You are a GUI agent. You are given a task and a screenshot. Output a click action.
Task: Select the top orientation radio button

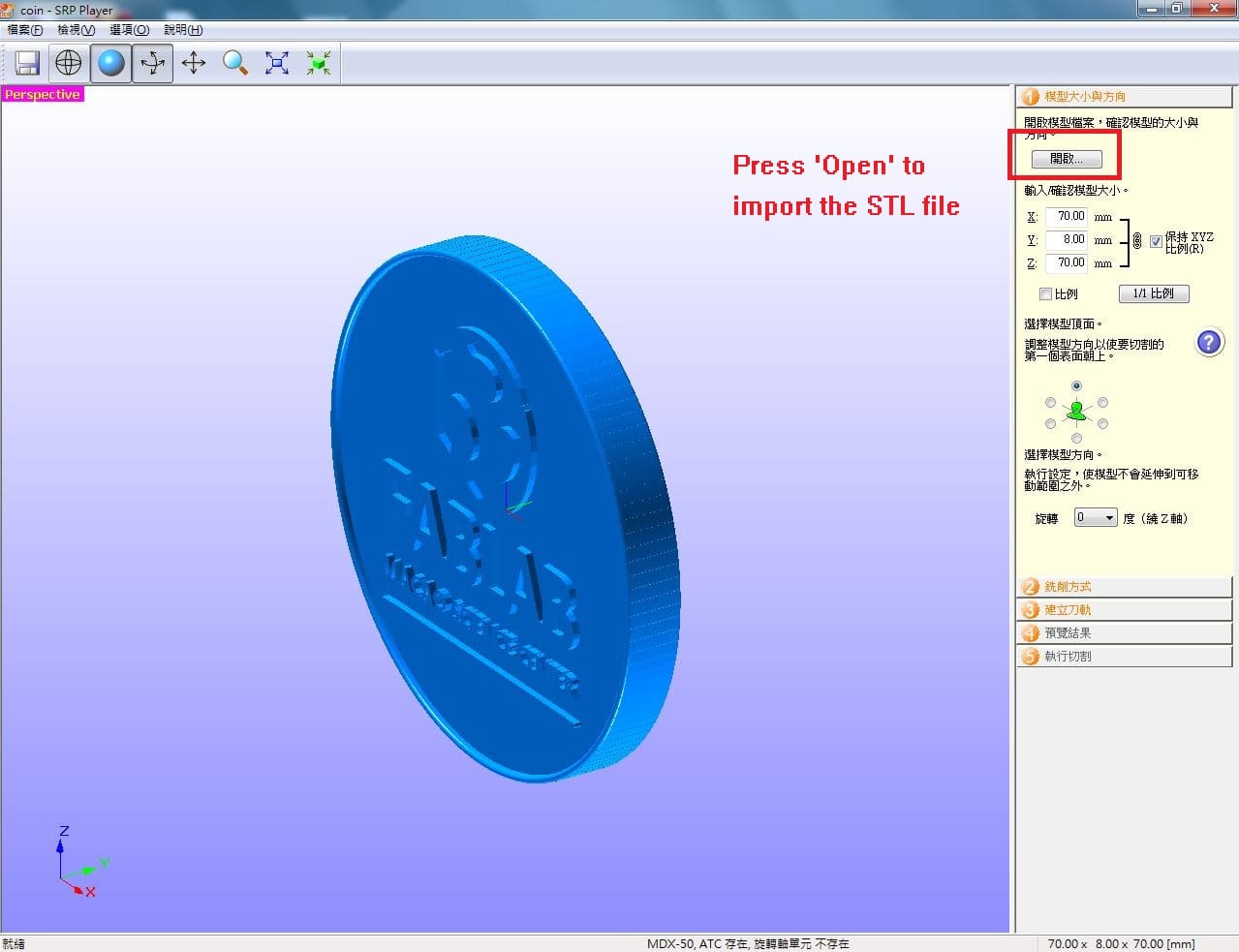(x=1076, y=385)
